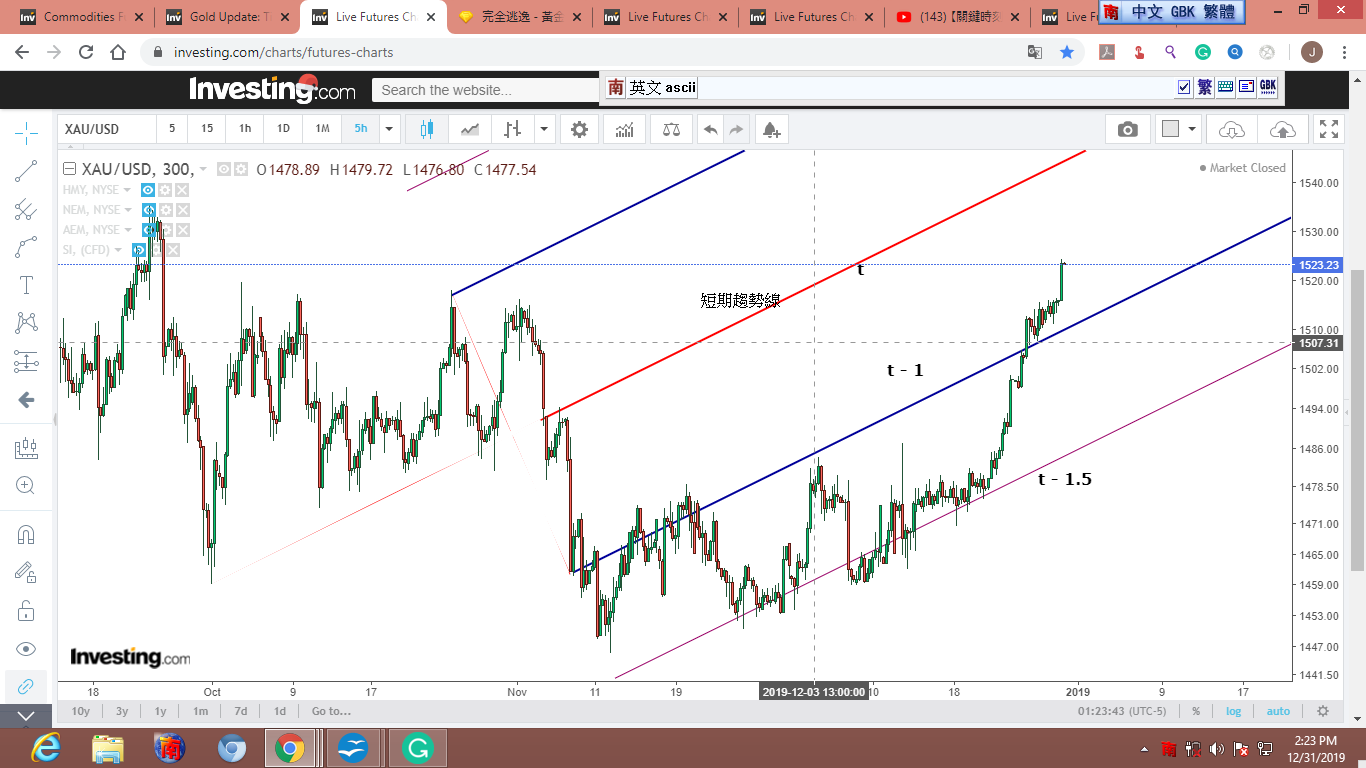Switch to Gold Update browser tab
Viewport: 1366px width, 768px height.
(225, 17)
